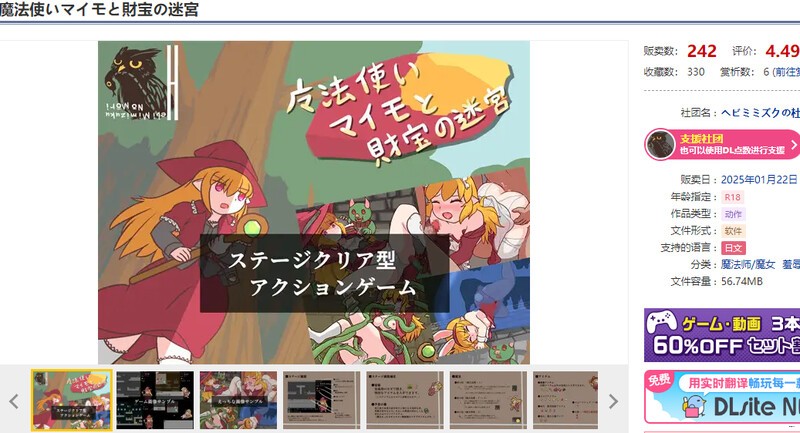Image resolution: width=800 pixels, height=433 pixels.
Task: Click the previous thumbnail arrow
Action: (14, 401)
